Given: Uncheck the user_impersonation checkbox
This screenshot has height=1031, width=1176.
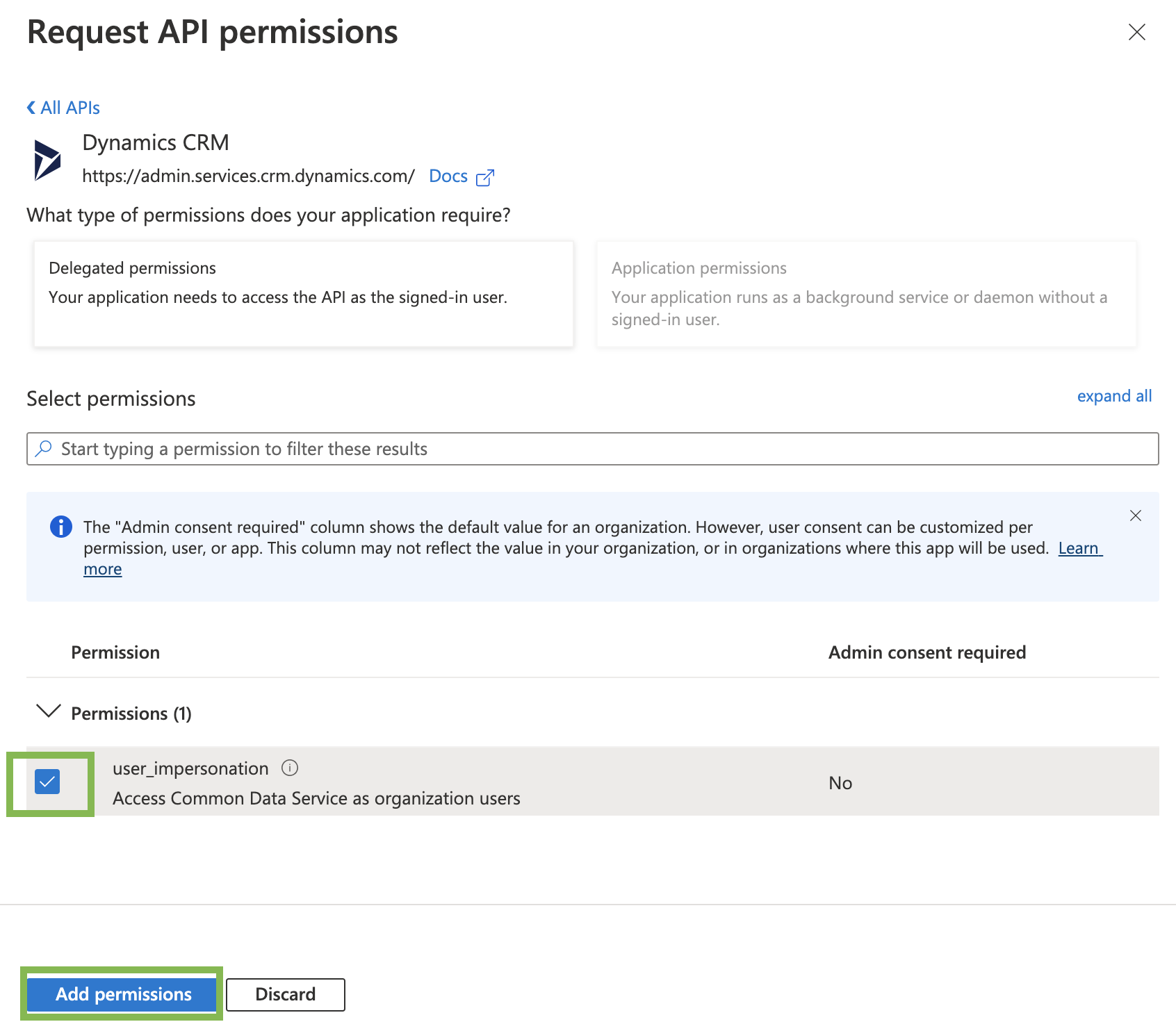Looking at the screenshot, I should click(x=47, y=782).
